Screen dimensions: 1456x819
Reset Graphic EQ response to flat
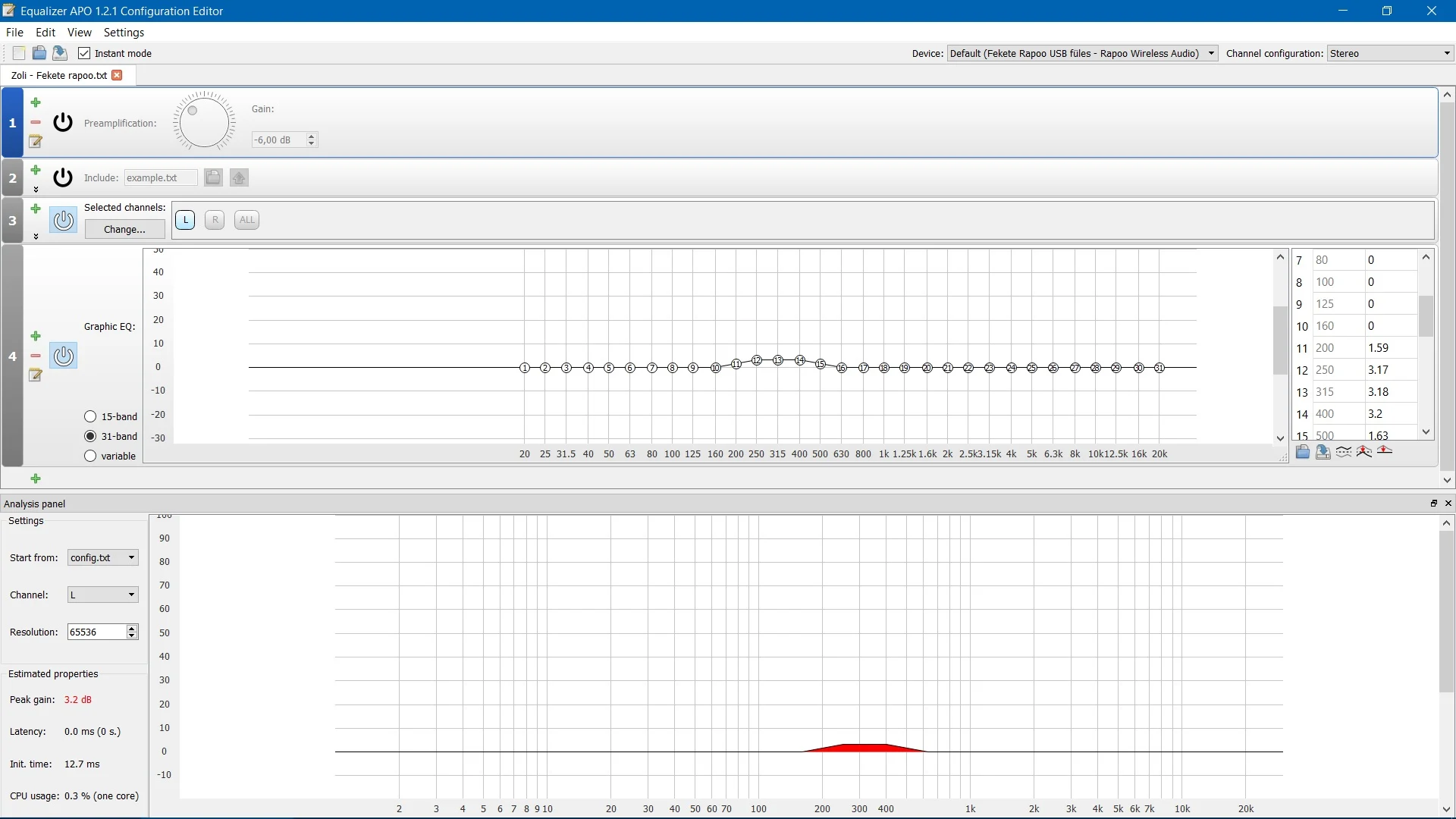pos(1385,450)
